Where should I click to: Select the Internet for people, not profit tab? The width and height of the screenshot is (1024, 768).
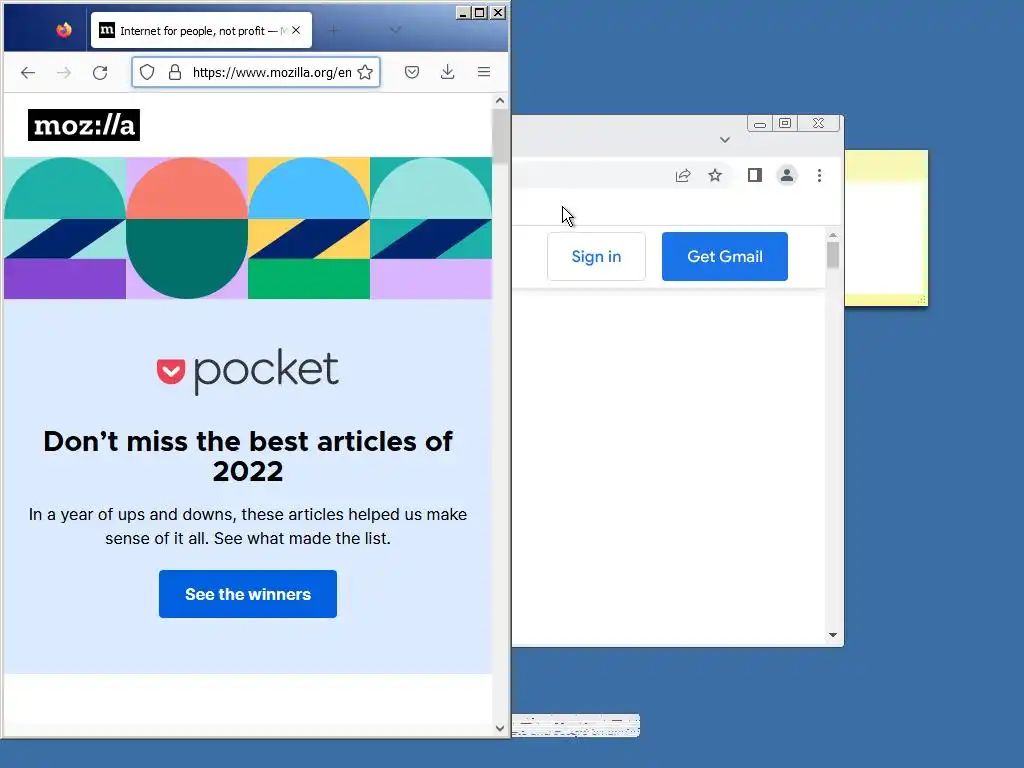click(201, 30)
